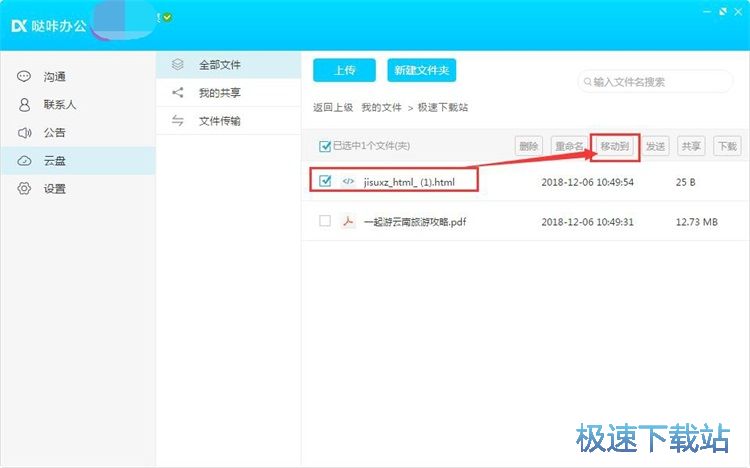Image resolution: width=750 pixels, height=468 pixels.
Task: Maximize the 哒咔办公 window
Action: click(723, 11)
